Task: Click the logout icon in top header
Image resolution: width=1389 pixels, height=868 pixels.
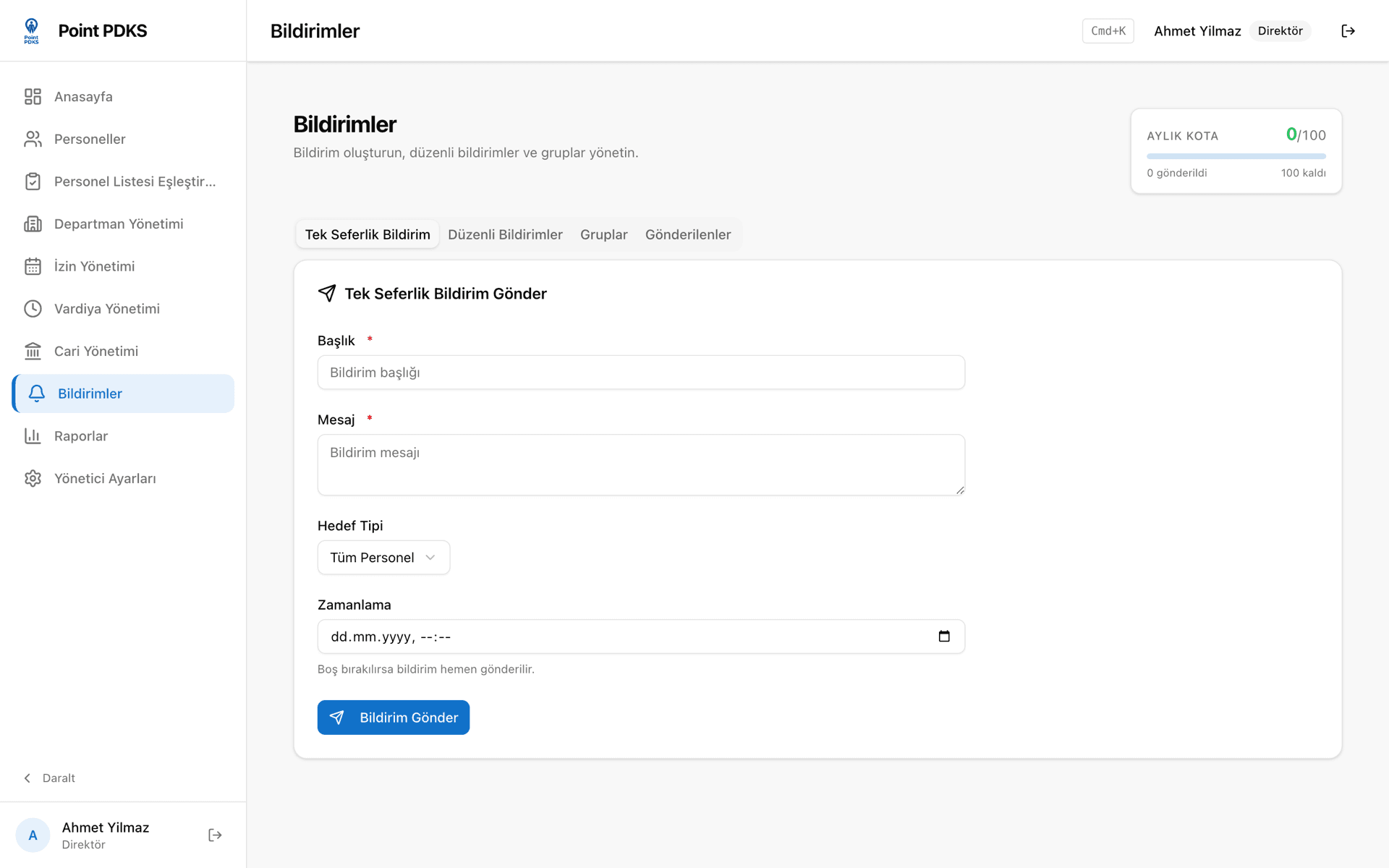Action: click(x=1348, y=31)
